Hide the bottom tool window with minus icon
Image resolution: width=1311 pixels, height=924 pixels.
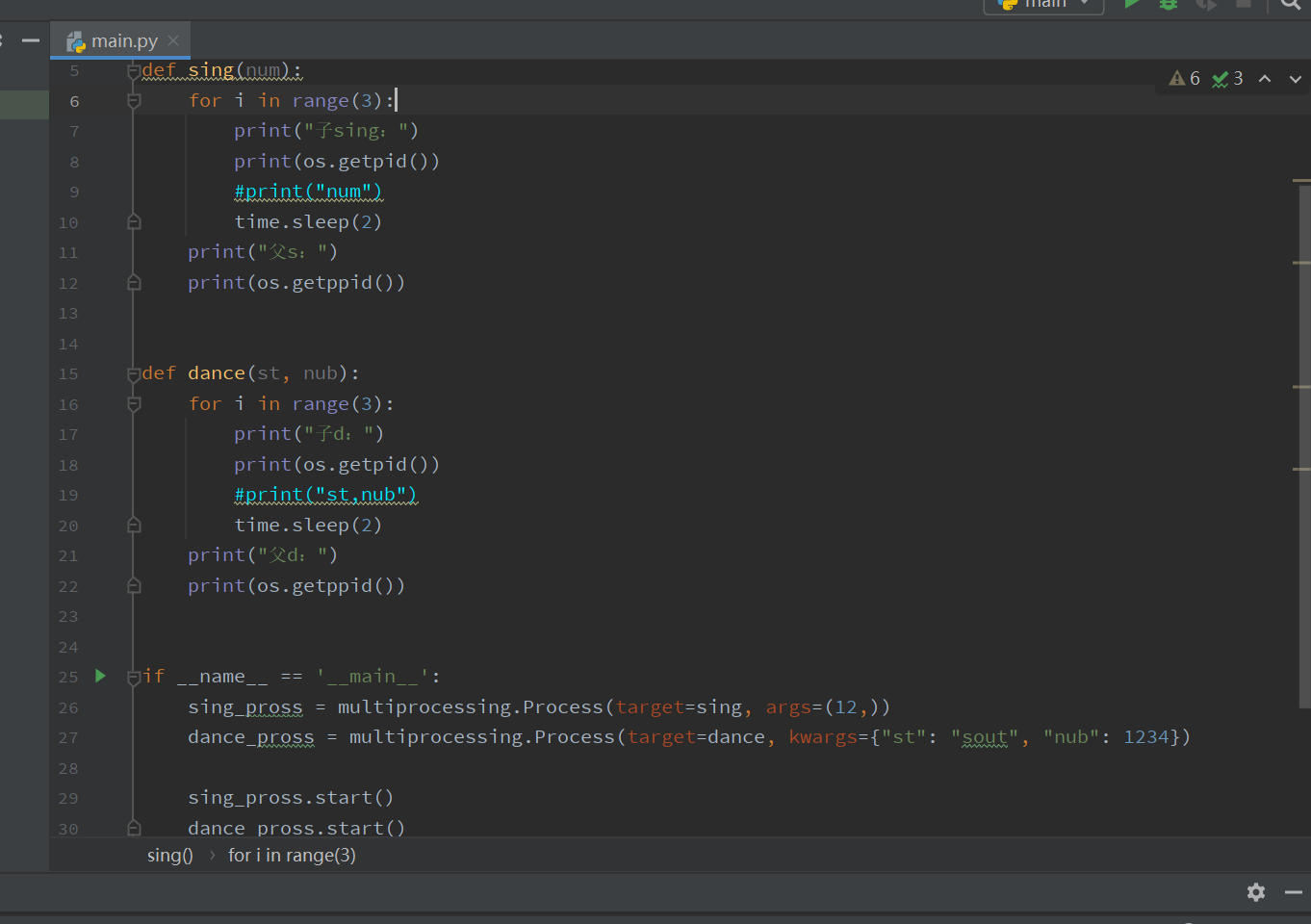coord(1294,892)
